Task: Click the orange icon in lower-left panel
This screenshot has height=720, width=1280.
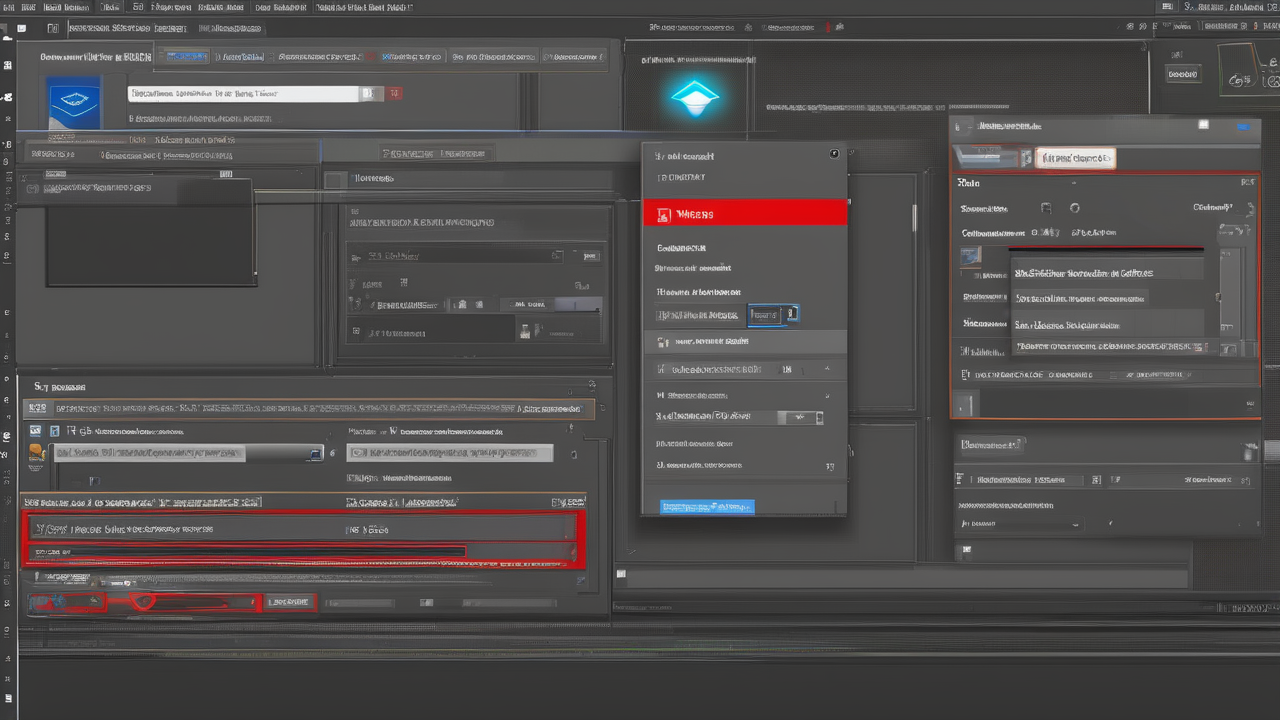Action: point(37,453)
